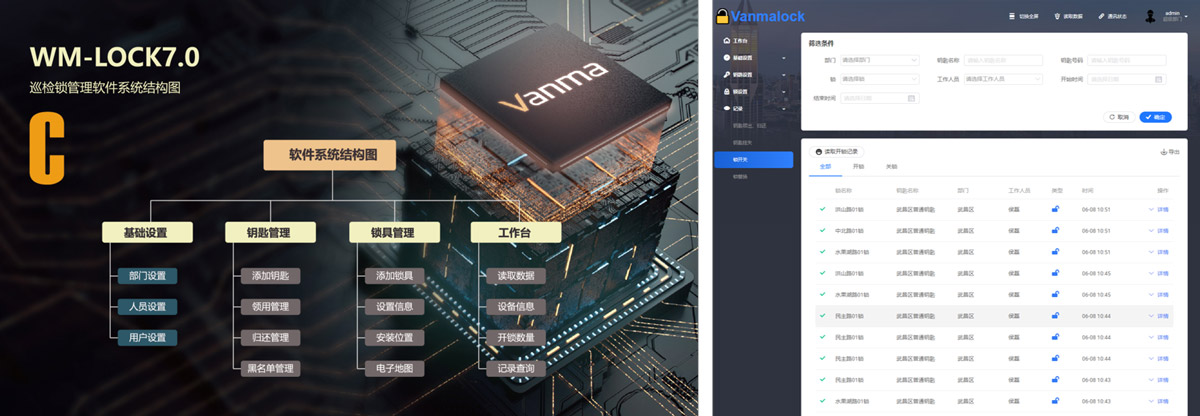Click the unlock icon in the first record row

coord(1055,209)
